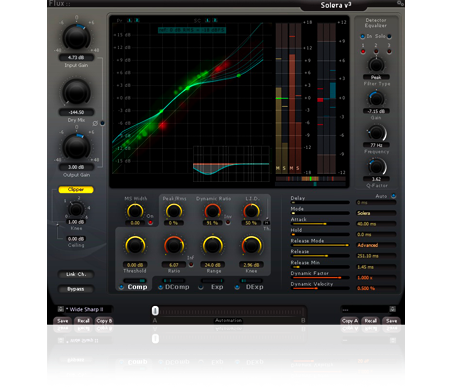The width and height of the screenshot is (455, 390).
Task: Select Detector Equalizer band 1 LED
Action: [x=363, y=52]
